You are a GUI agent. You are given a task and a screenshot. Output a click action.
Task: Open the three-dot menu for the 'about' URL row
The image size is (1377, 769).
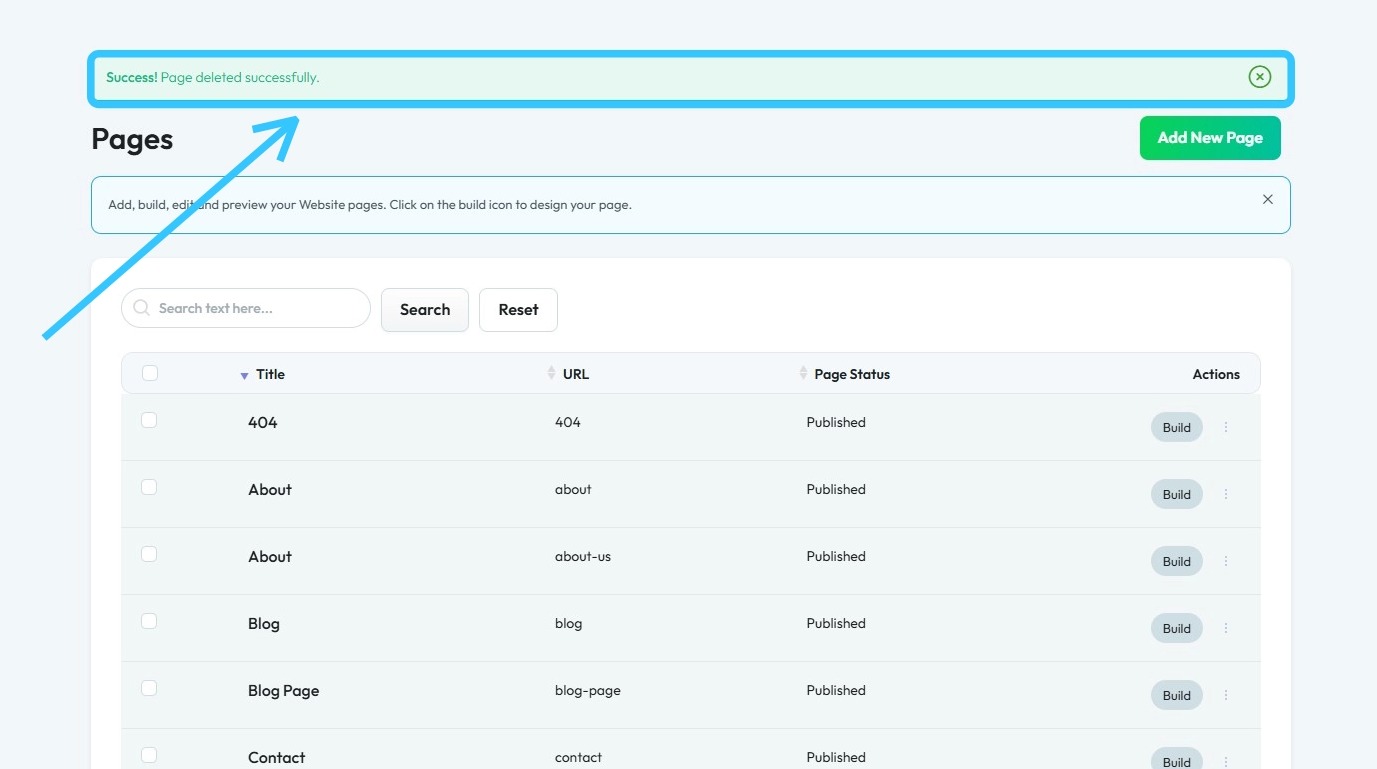click(x=1226, y=494)
